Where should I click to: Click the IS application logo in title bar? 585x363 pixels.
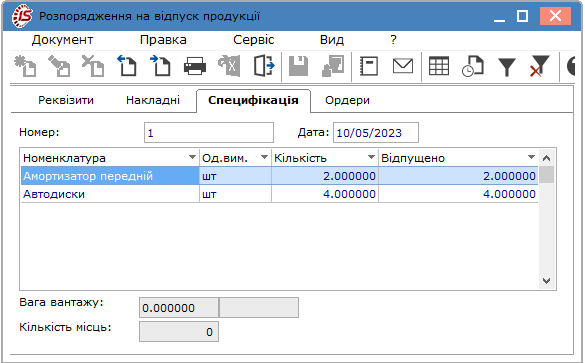(x=22, y=16)
